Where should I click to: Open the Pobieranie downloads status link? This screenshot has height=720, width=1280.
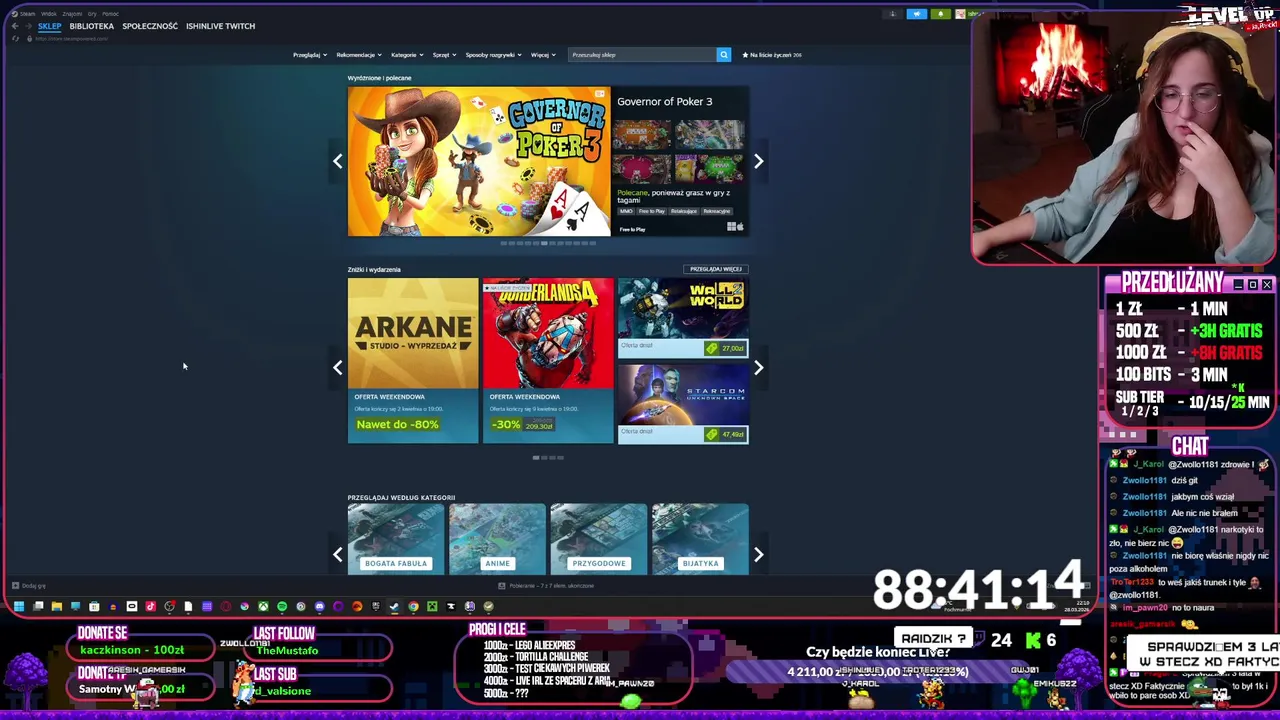click(545, 586)
